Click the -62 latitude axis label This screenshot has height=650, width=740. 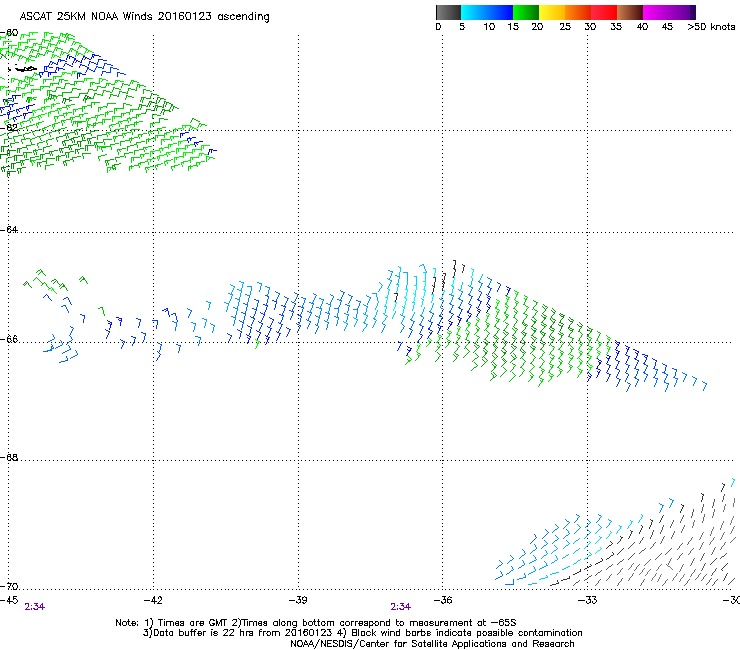coord(9,127)
